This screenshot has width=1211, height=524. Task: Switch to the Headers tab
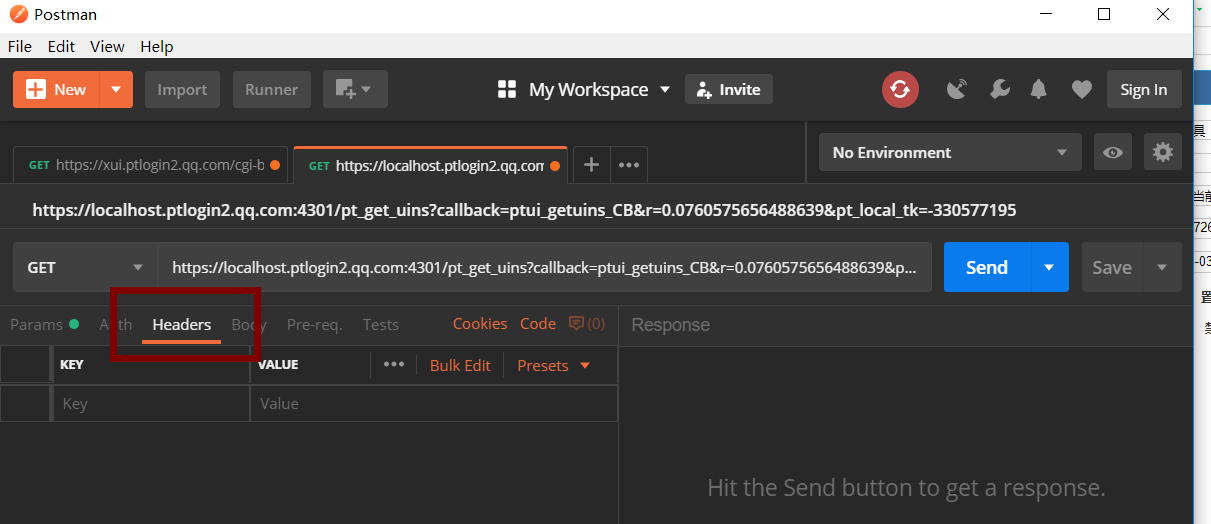pyautogui.click(x=182, y=325)
